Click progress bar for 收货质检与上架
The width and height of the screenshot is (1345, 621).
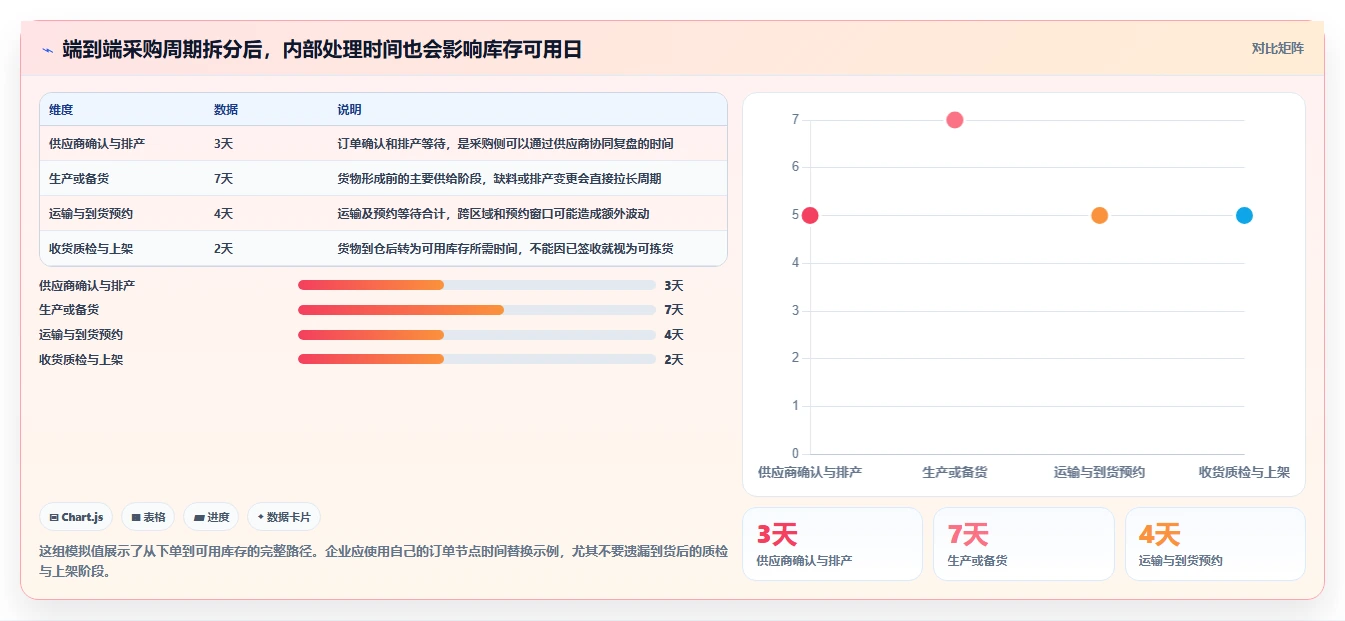tap(477, 359)
